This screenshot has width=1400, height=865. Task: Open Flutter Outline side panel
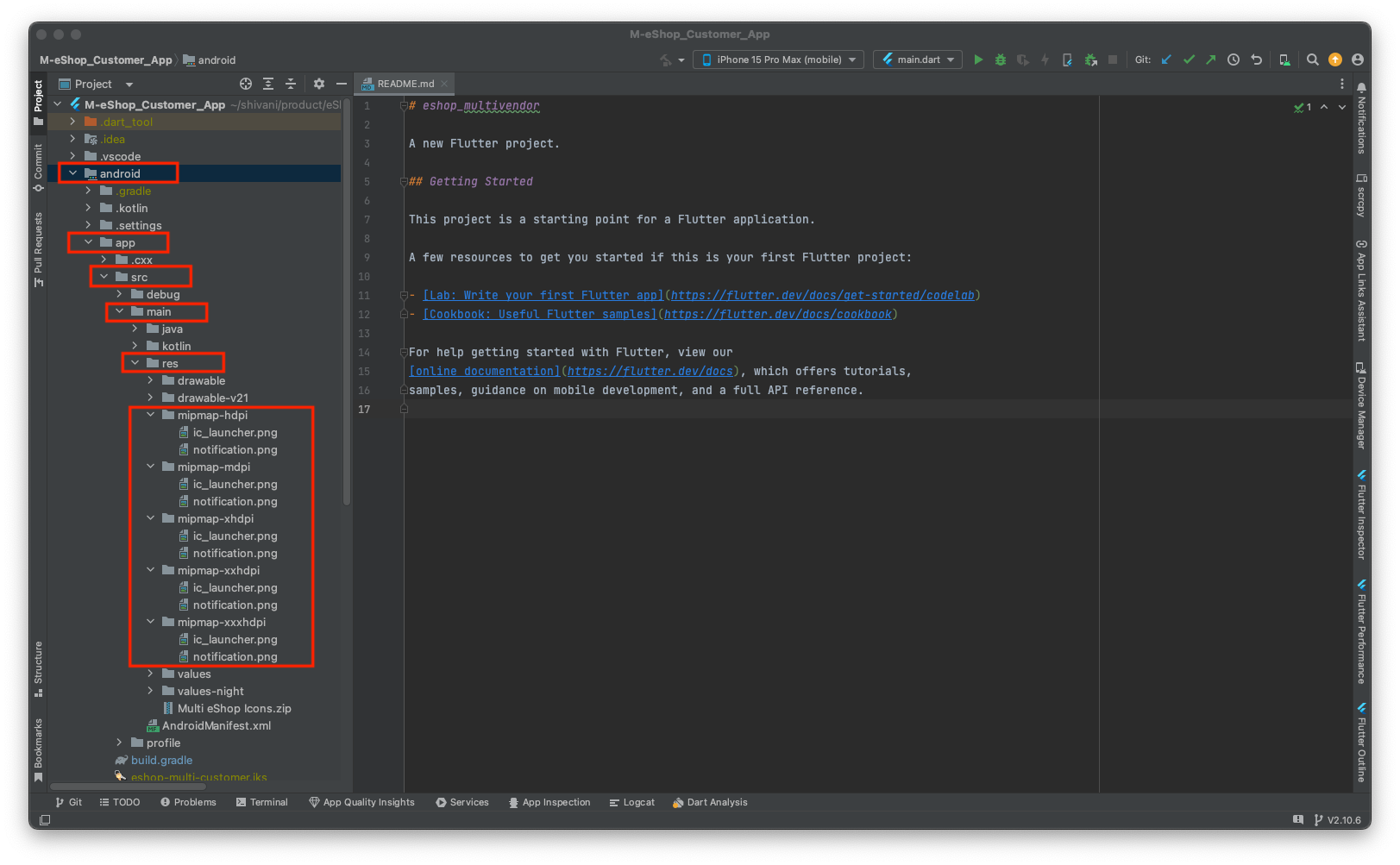pyautogui.click(x=1361, y=743)
